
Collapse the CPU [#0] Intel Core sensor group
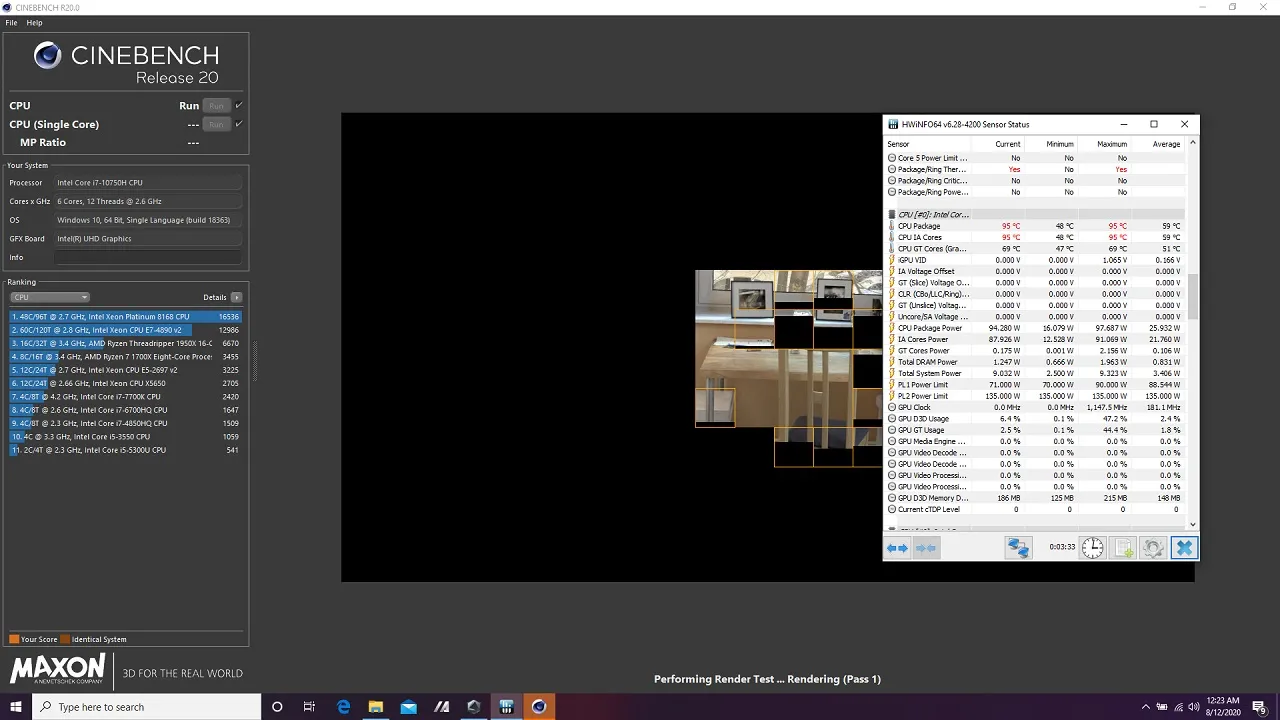891,215
